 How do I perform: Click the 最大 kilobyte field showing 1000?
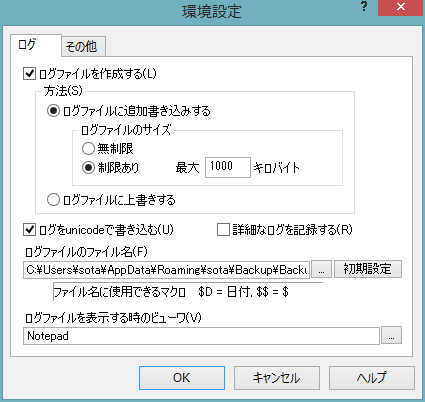coord(228,167)
